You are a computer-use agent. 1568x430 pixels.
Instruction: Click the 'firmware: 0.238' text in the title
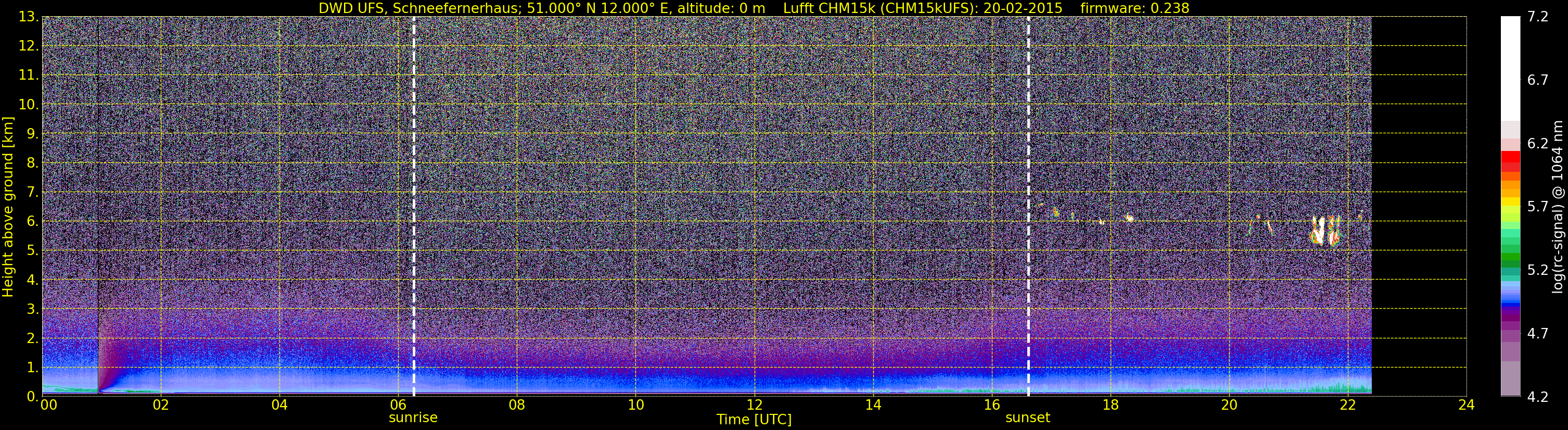(1134, 8)
